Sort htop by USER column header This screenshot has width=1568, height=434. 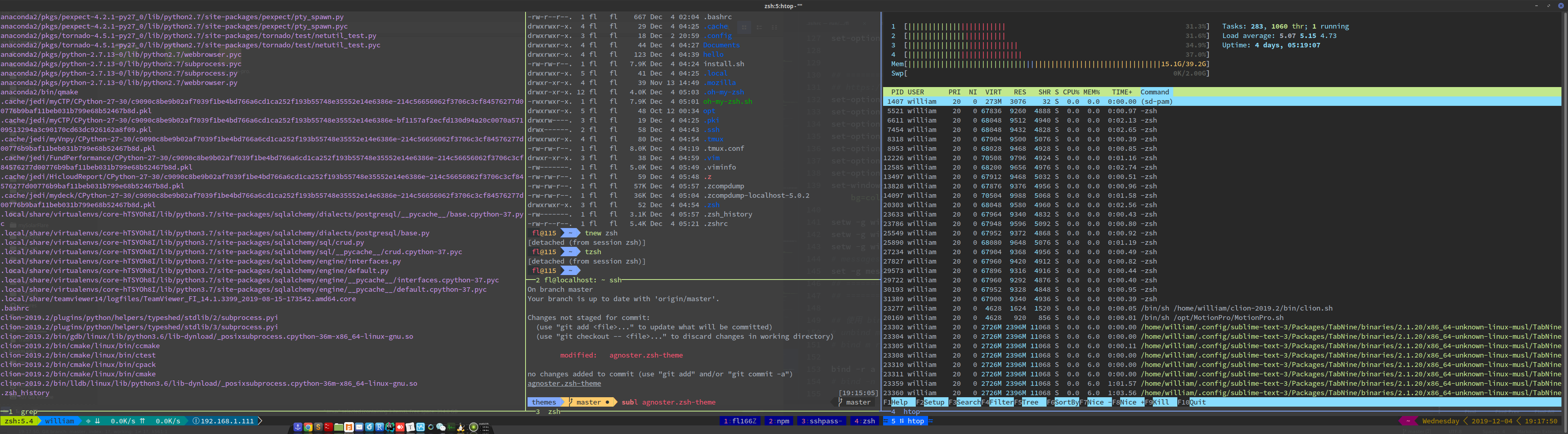[x=915, y=92]
